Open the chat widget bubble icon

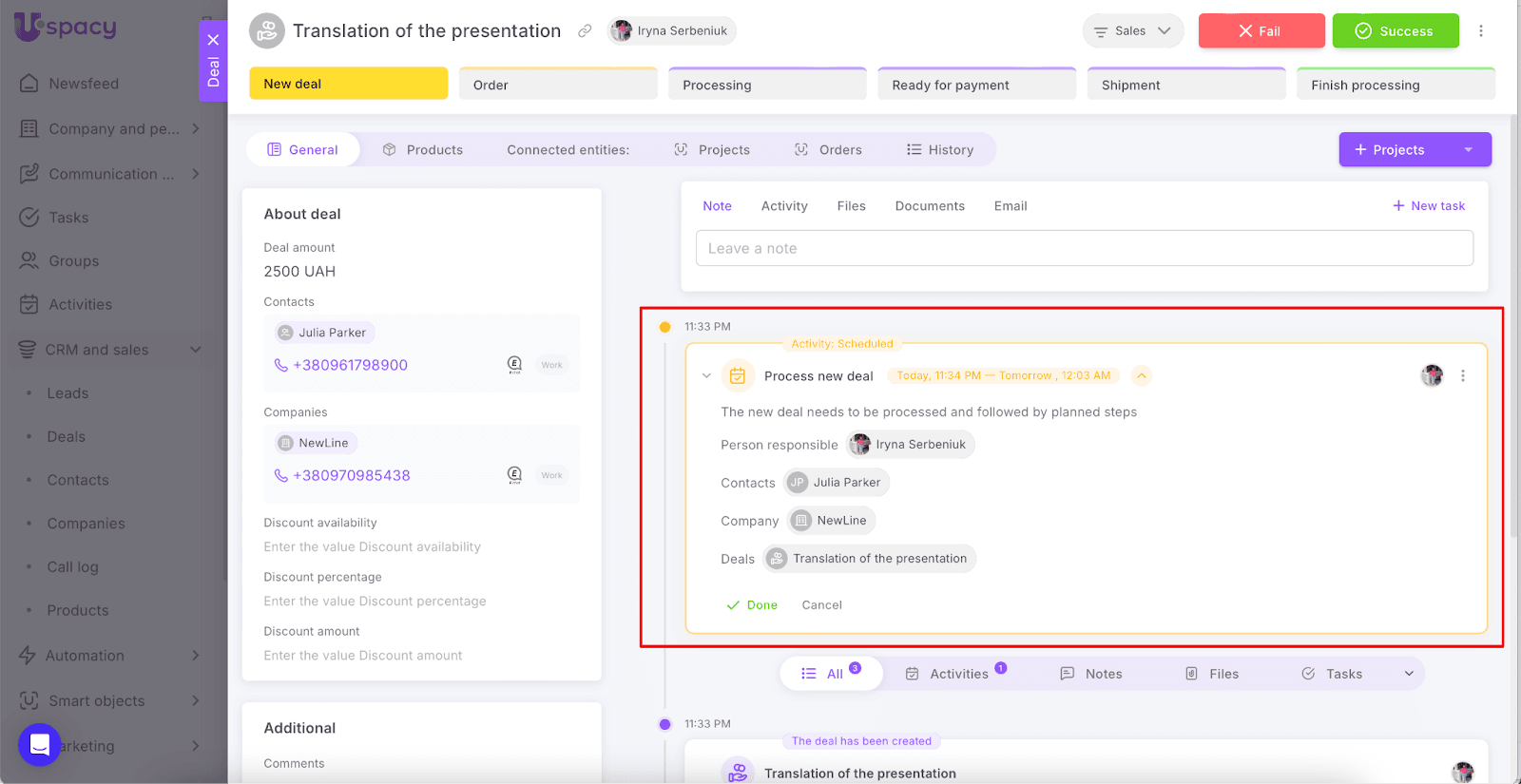(x=40, y=744)
